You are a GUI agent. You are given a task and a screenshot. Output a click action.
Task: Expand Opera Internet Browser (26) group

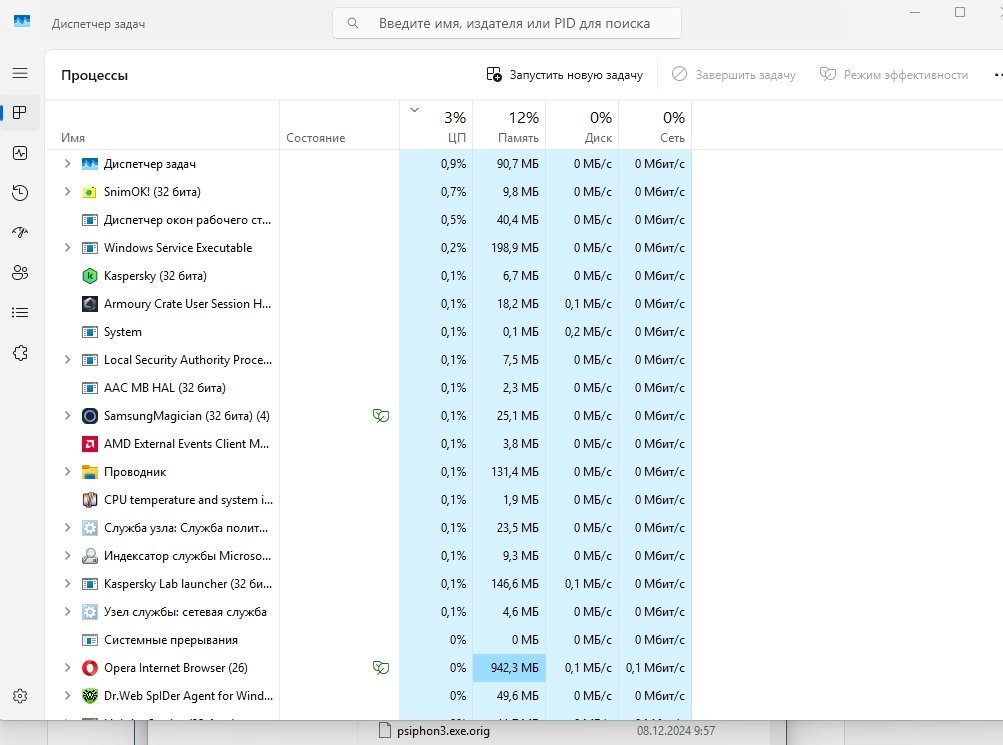[x=67, y=668]
